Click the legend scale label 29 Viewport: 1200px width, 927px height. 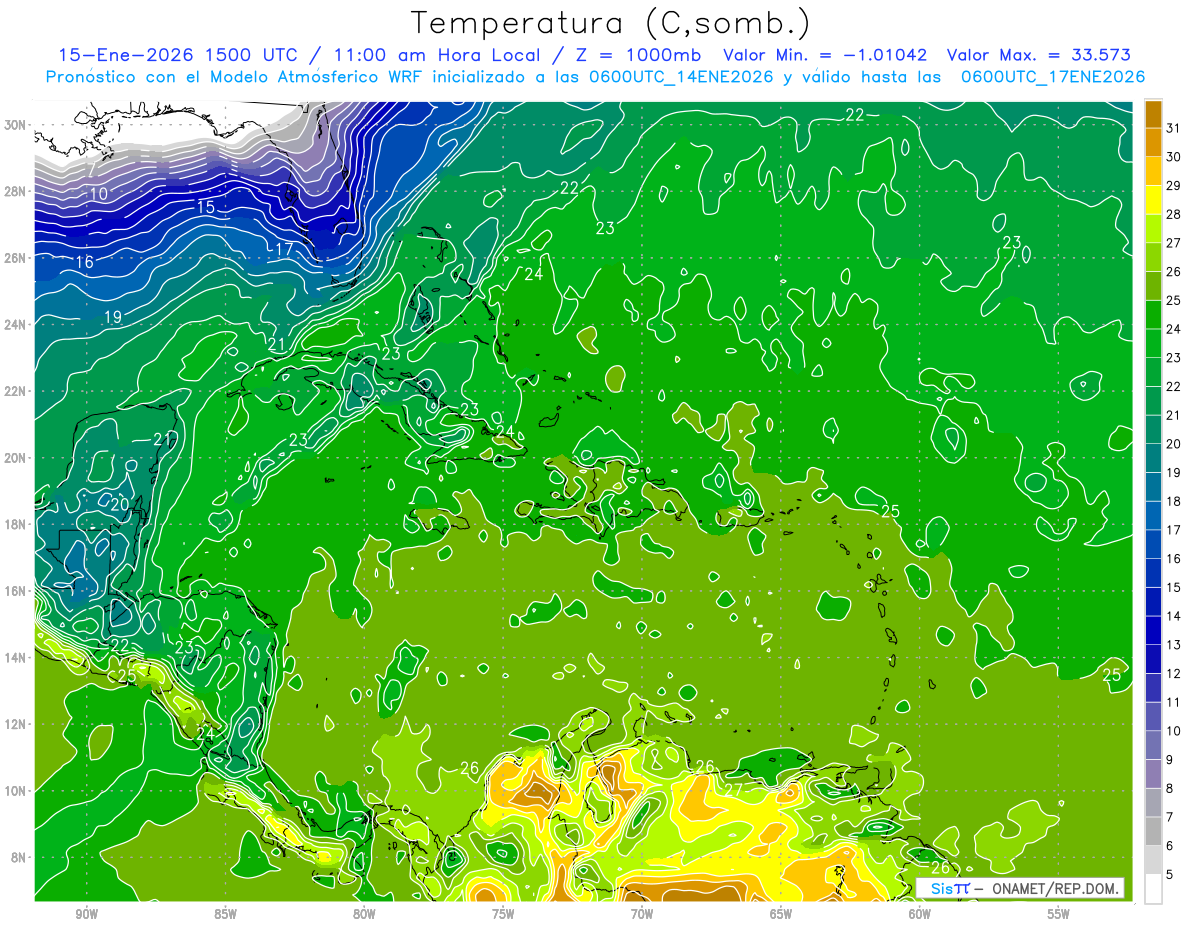(x=1174, y=186)
